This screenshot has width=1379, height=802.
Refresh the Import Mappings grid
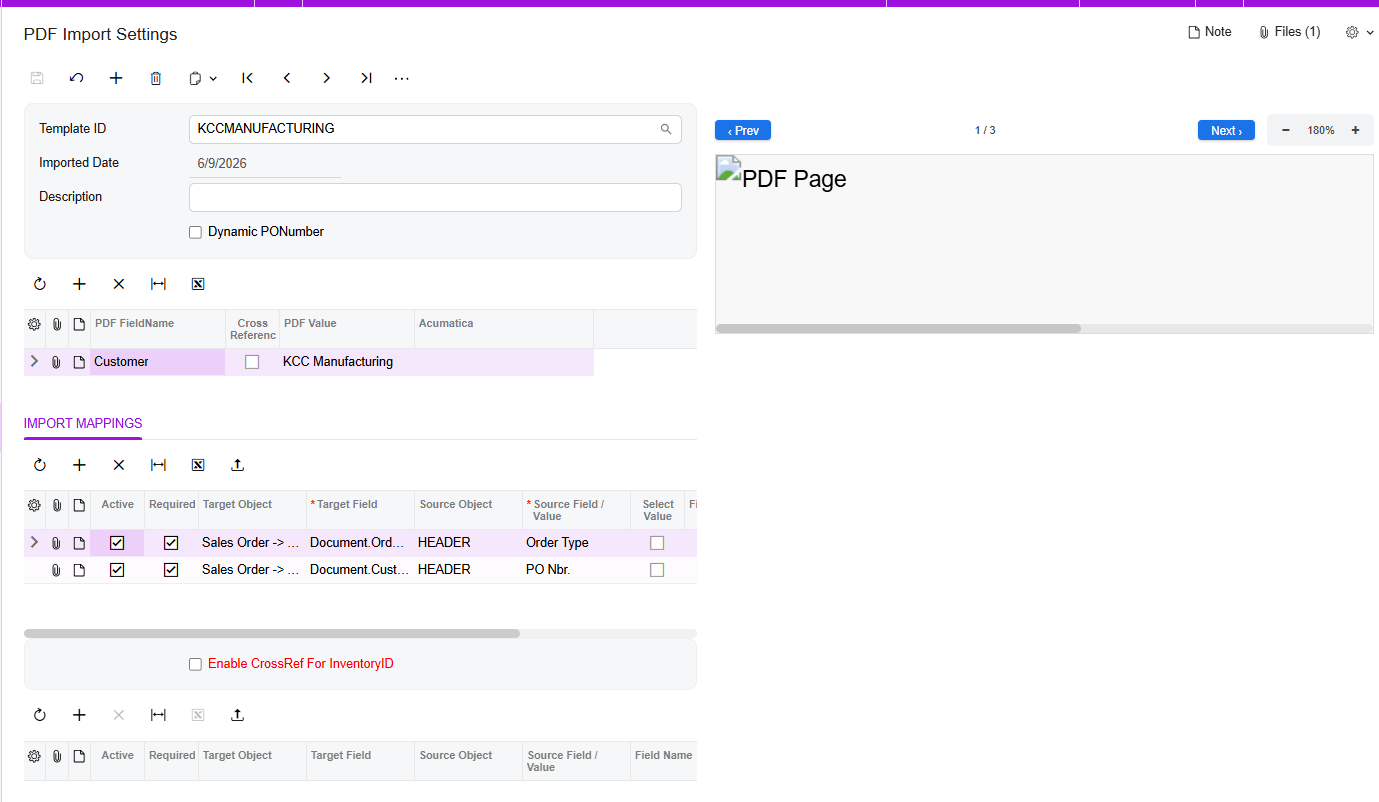tap(40, 465)
